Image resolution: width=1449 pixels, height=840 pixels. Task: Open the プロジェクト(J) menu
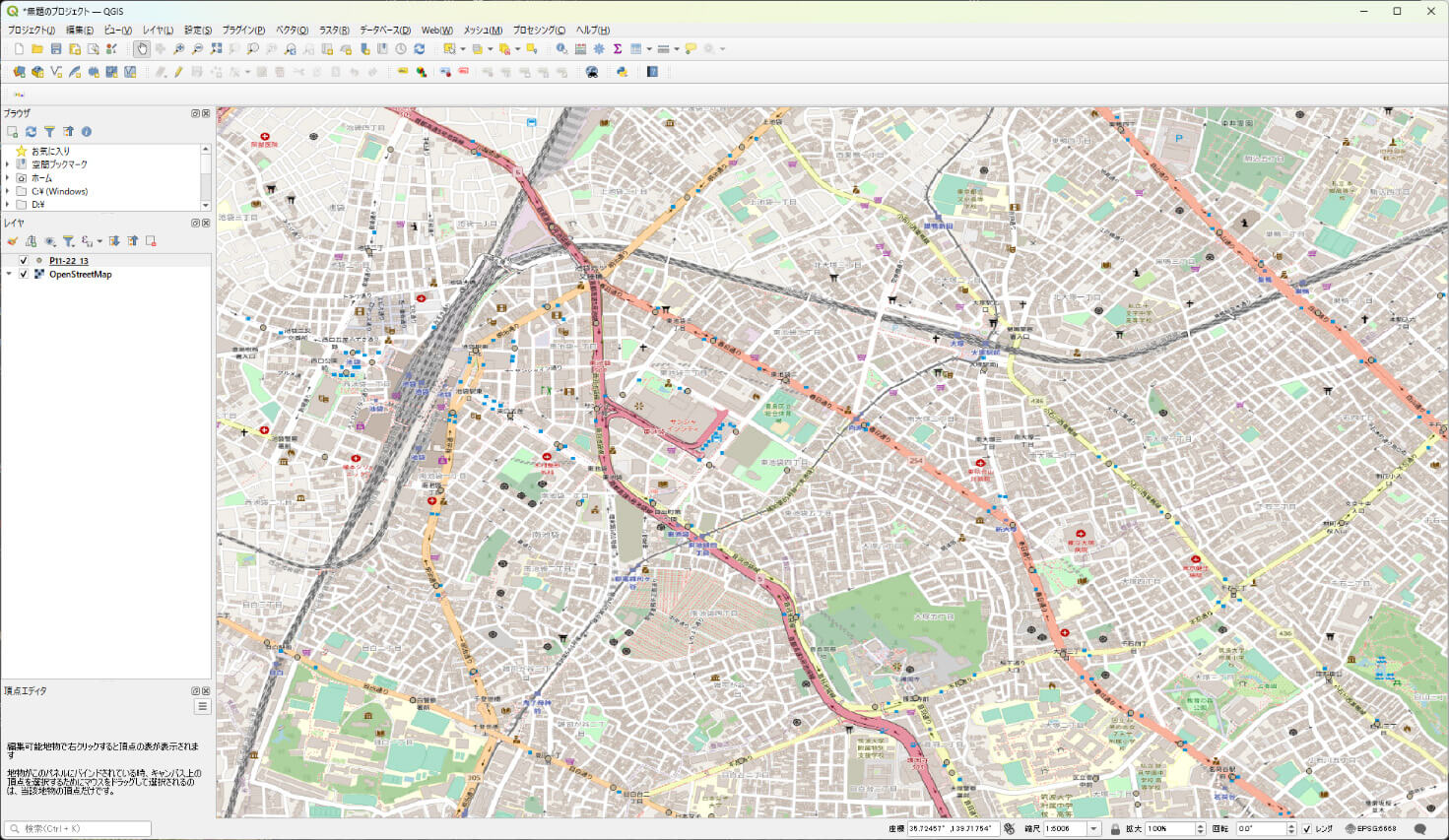(32, 31)
